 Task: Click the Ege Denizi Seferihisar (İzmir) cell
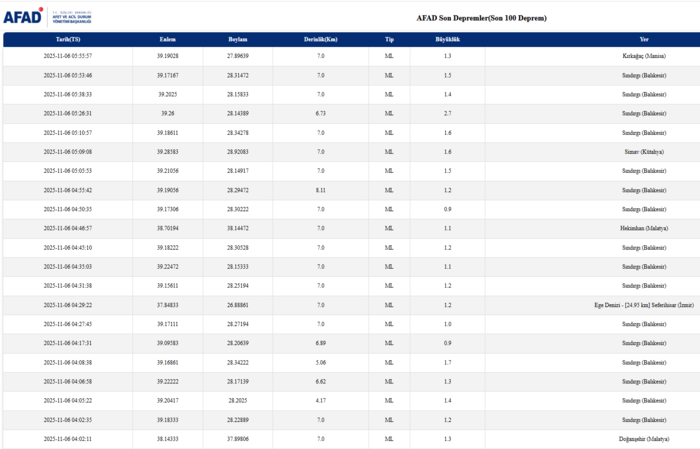[x=645, y=305]
